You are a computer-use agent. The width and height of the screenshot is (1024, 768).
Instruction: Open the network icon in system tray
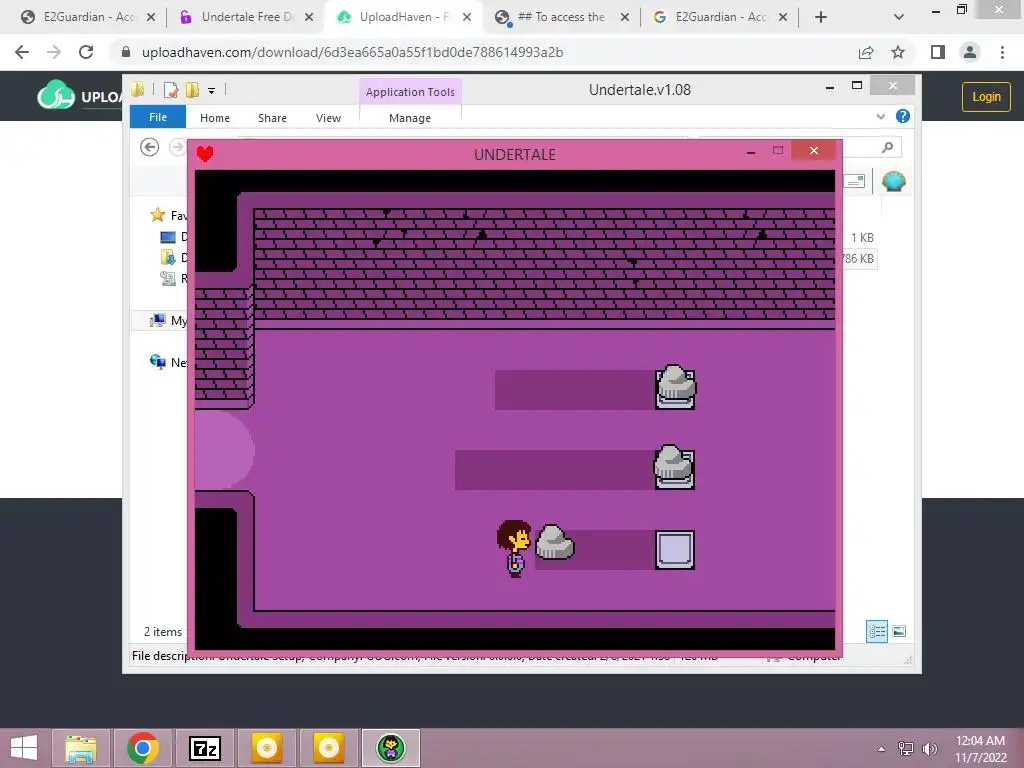(x=906, y=748)
